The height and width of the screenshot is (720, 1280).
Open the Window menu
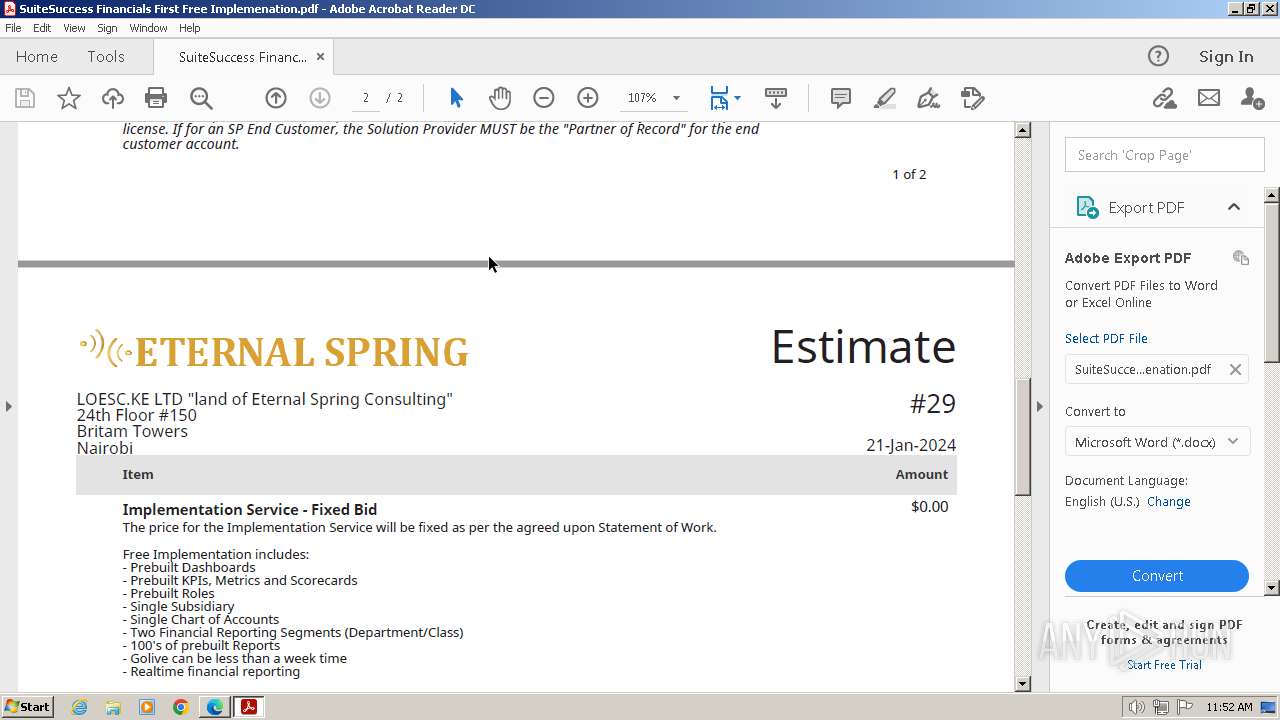pyautogui.click(x=148, y=28)
